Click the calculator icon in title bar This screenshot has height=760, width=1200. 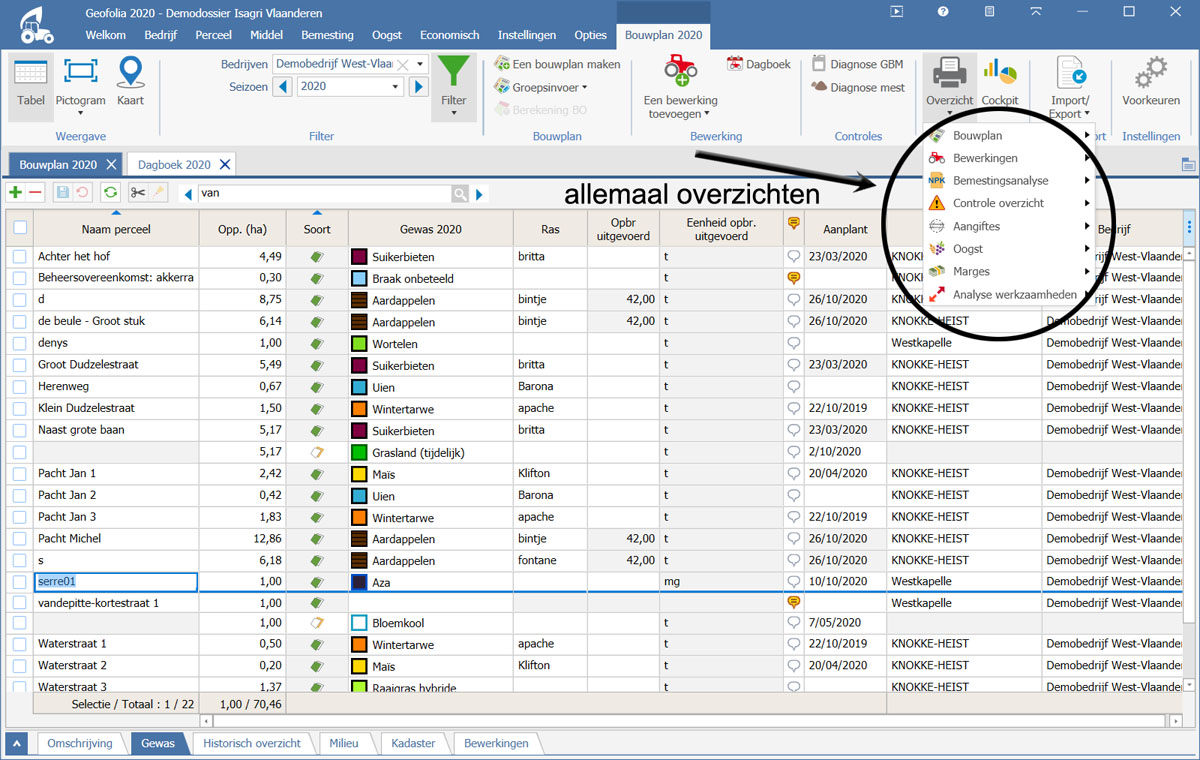click(x=989, y=12)
